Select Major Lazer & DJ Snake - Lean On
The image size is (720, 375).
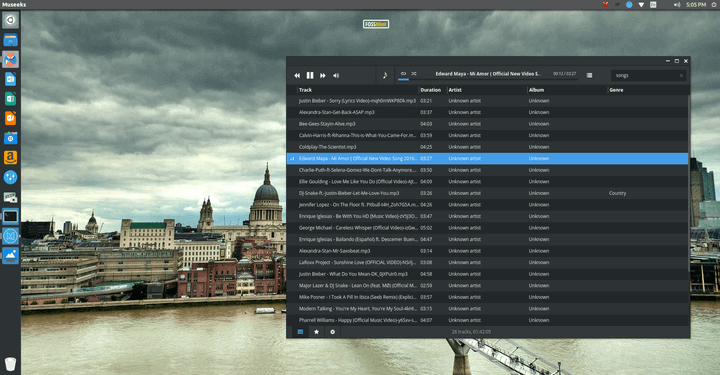487,285
